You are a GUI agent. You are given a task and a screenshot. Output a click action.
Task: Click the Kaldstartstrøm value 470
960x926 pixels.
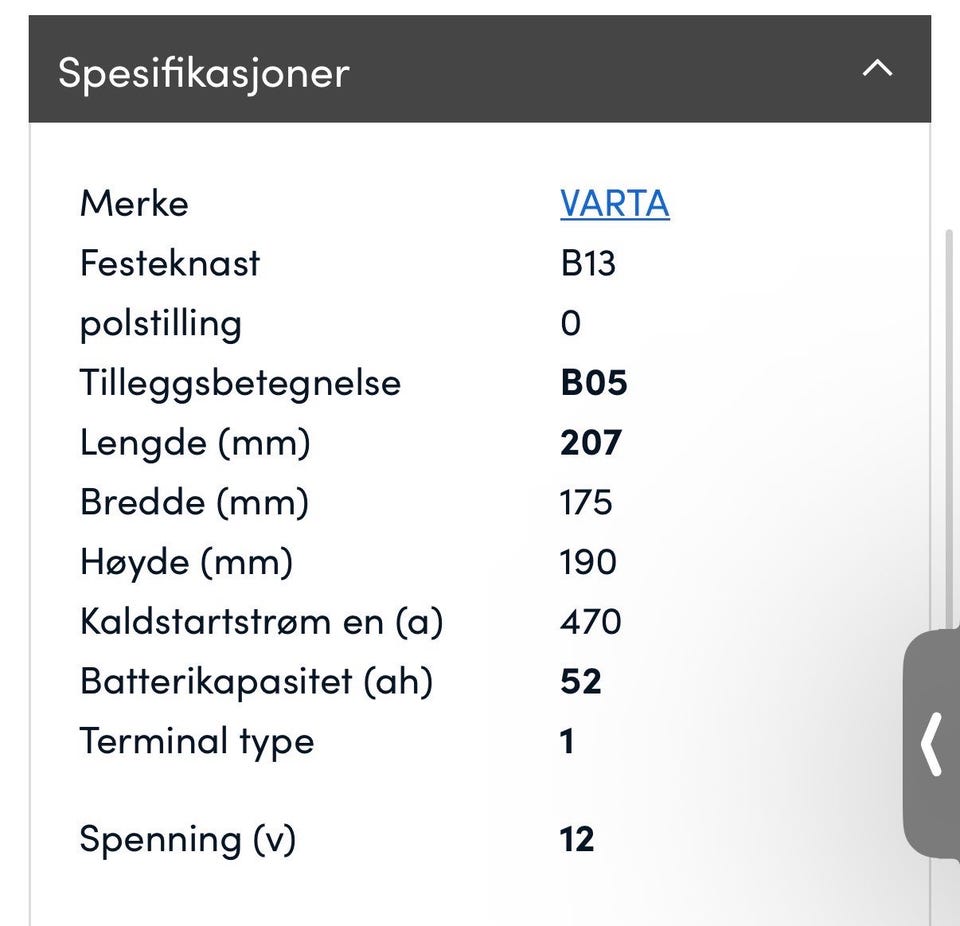tap(591, 622)
